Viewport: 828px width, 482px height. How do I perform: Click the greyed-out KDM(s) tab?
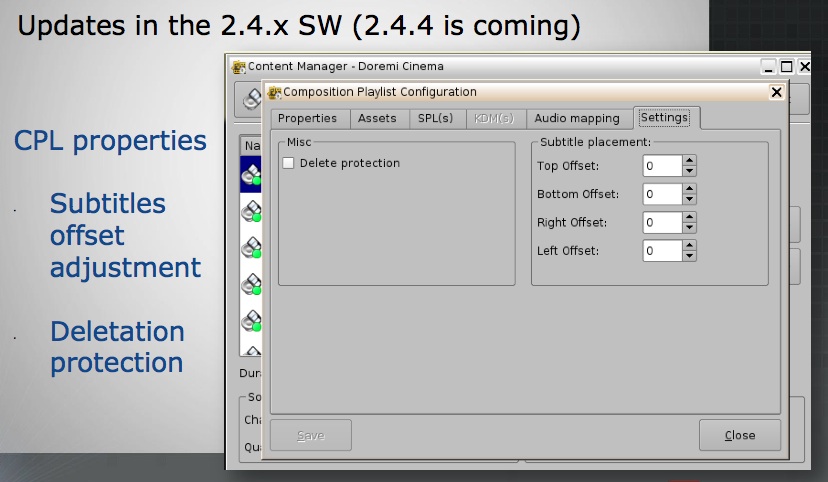pos(494,118)
